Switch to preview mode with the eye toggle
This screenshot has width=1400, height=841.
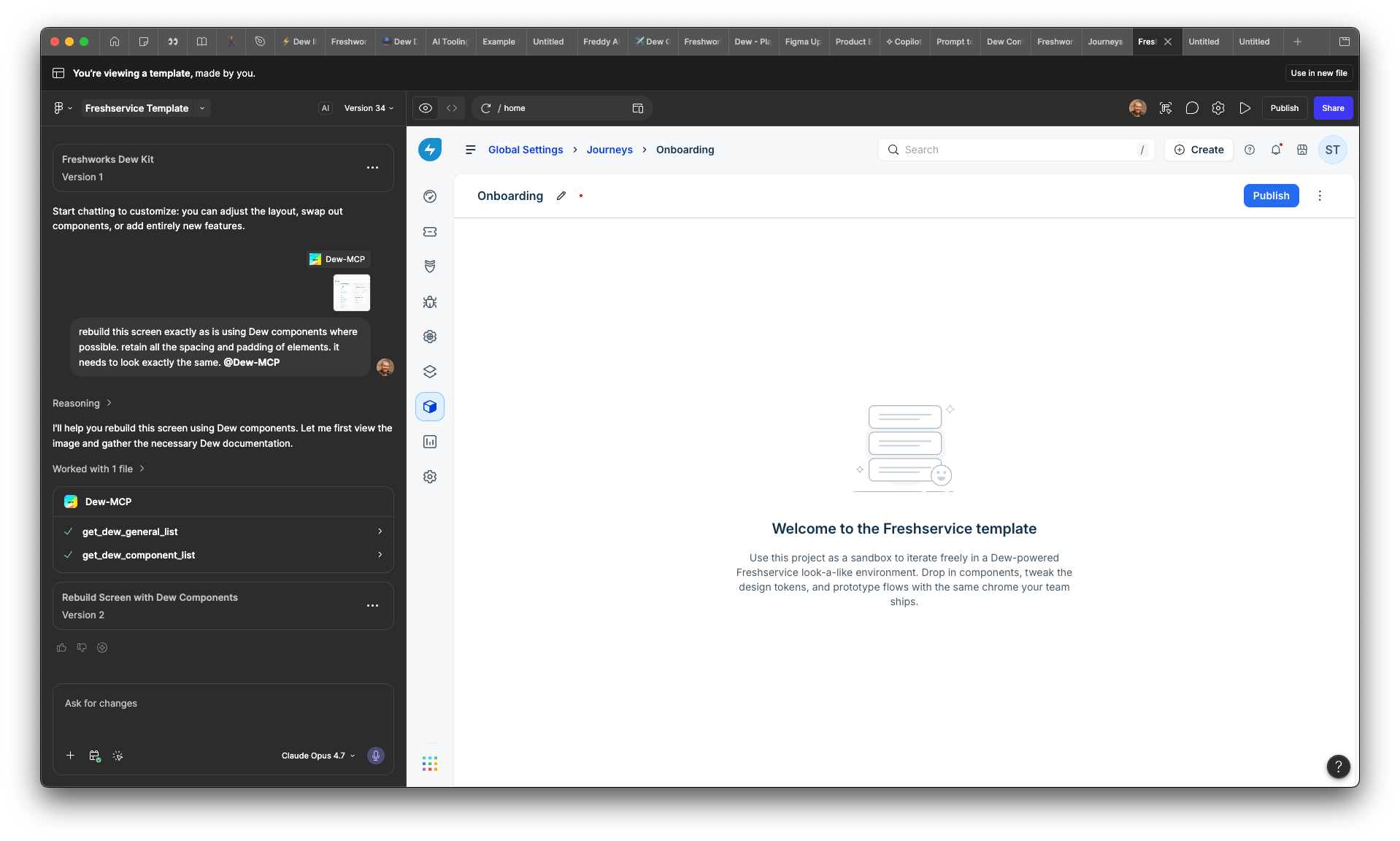point(426,108)
